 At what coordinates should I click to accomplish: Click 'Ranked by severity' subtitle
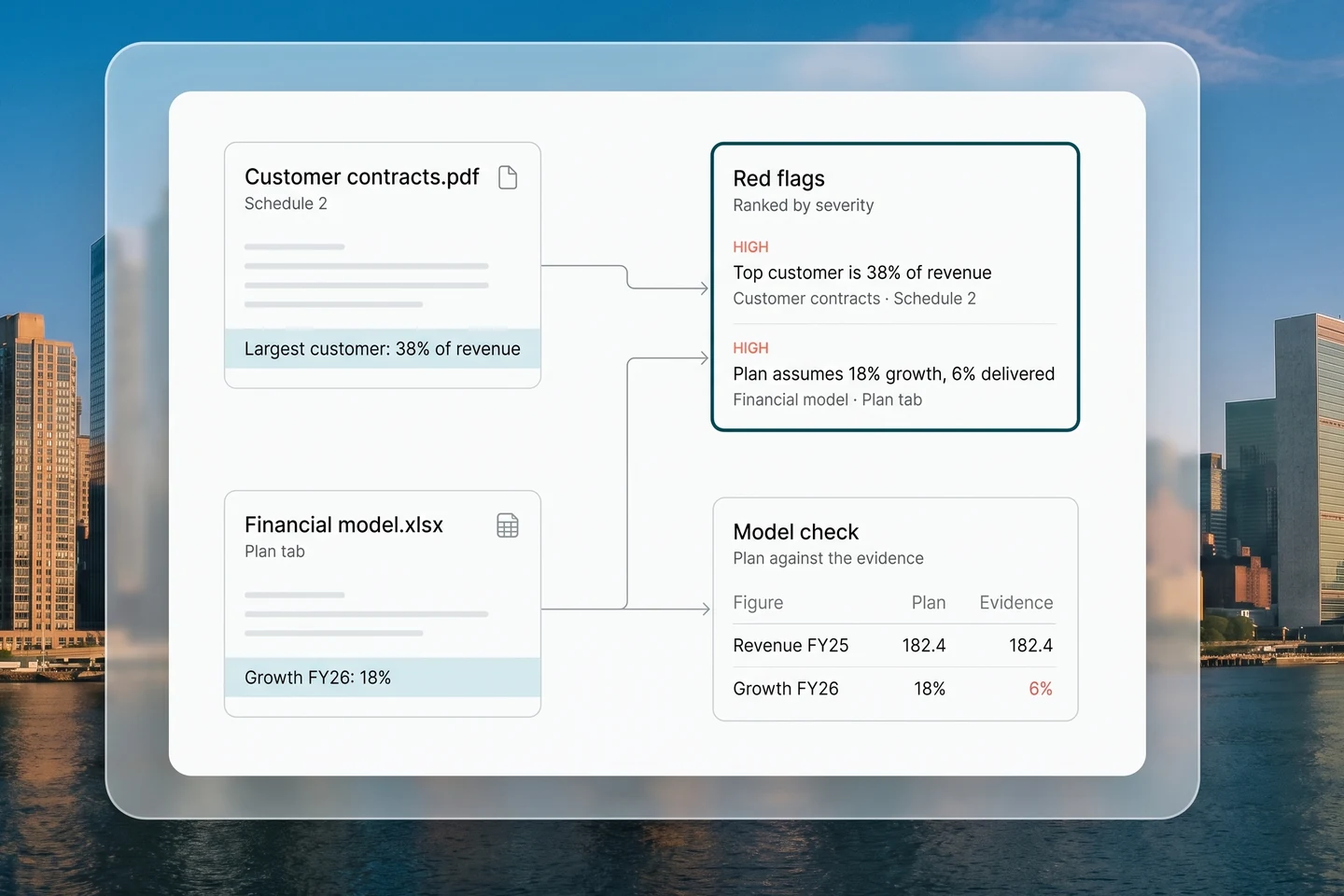coord(804,205)
